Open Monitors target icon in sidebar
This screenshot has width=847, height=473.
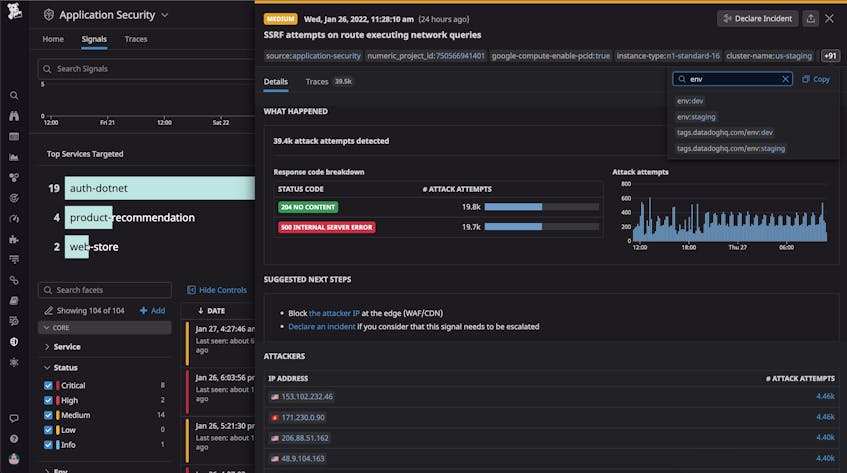14,198
